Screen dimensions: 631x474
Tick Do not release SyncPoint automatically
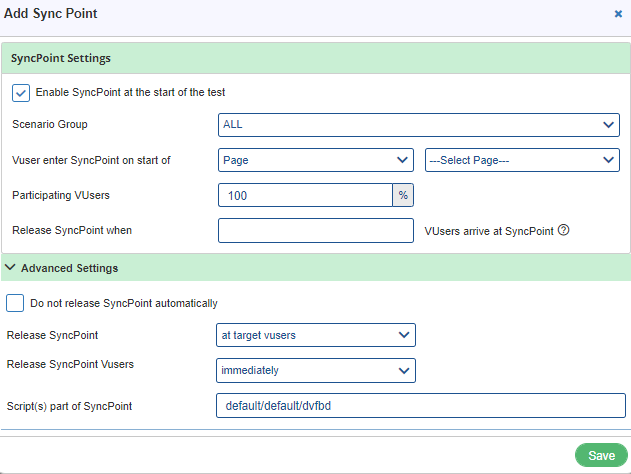(15, 303)
